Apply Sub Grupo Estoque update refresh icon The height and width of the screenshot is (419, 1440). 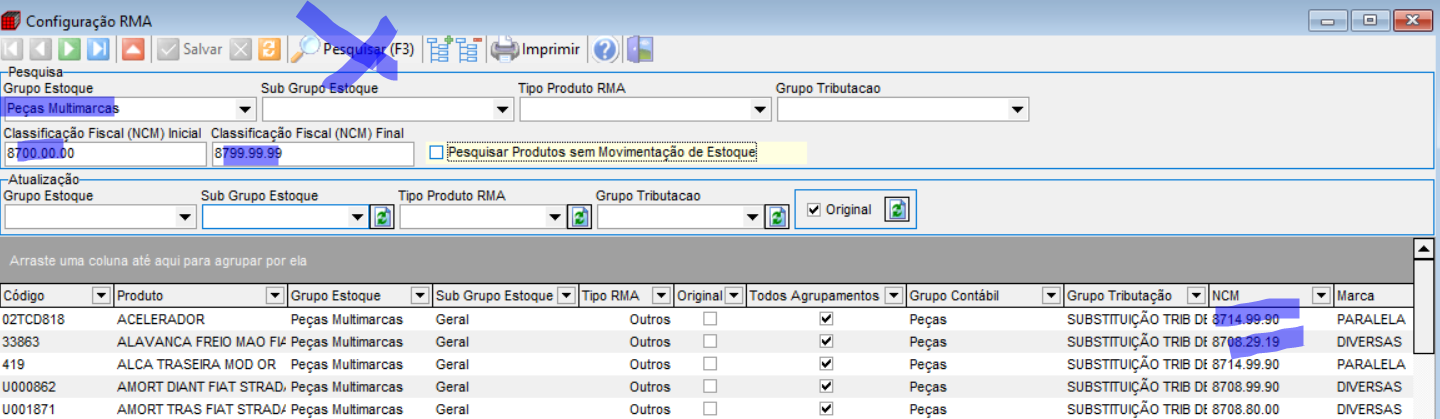pyautogui.click(x=382, y=216)
